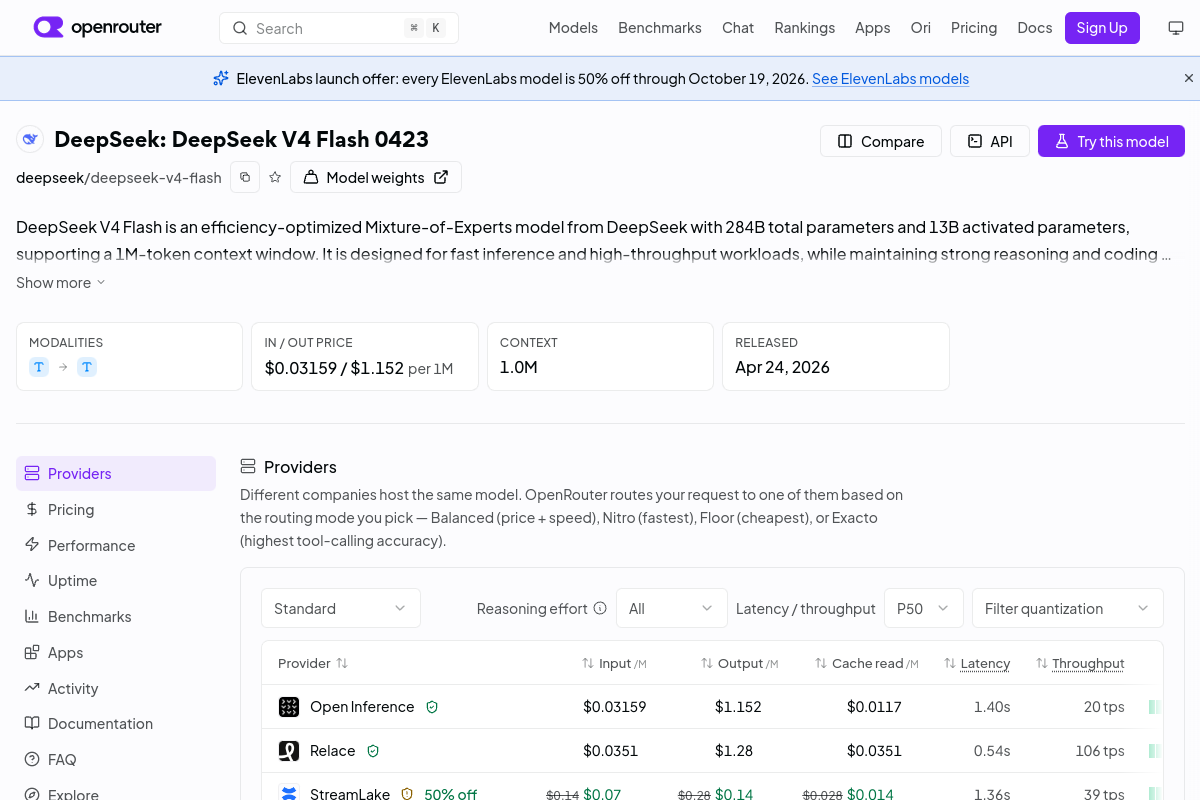Click StreamLake orange shield icon

pos(407,794)
